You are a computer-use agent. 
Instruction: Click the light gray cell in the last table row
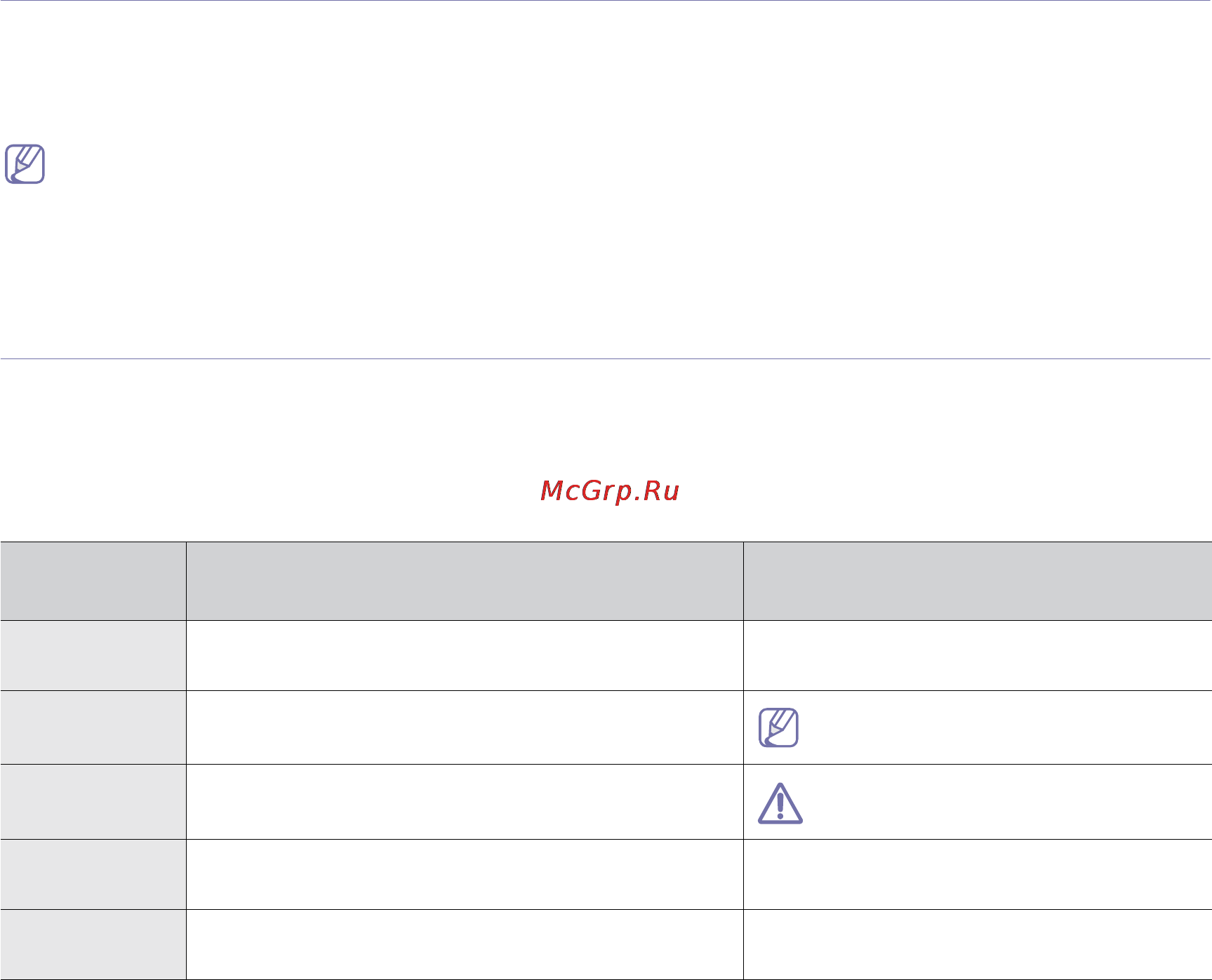(x=93, y=945)
